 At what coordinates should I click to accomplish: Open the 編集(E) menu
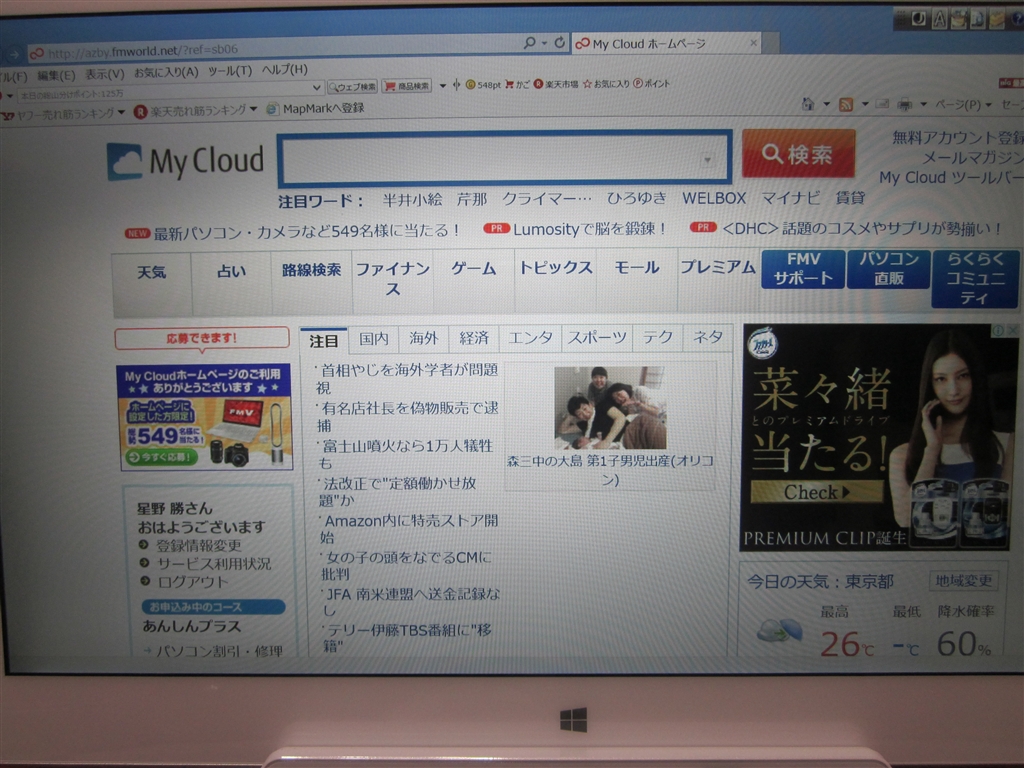point(56,76)
